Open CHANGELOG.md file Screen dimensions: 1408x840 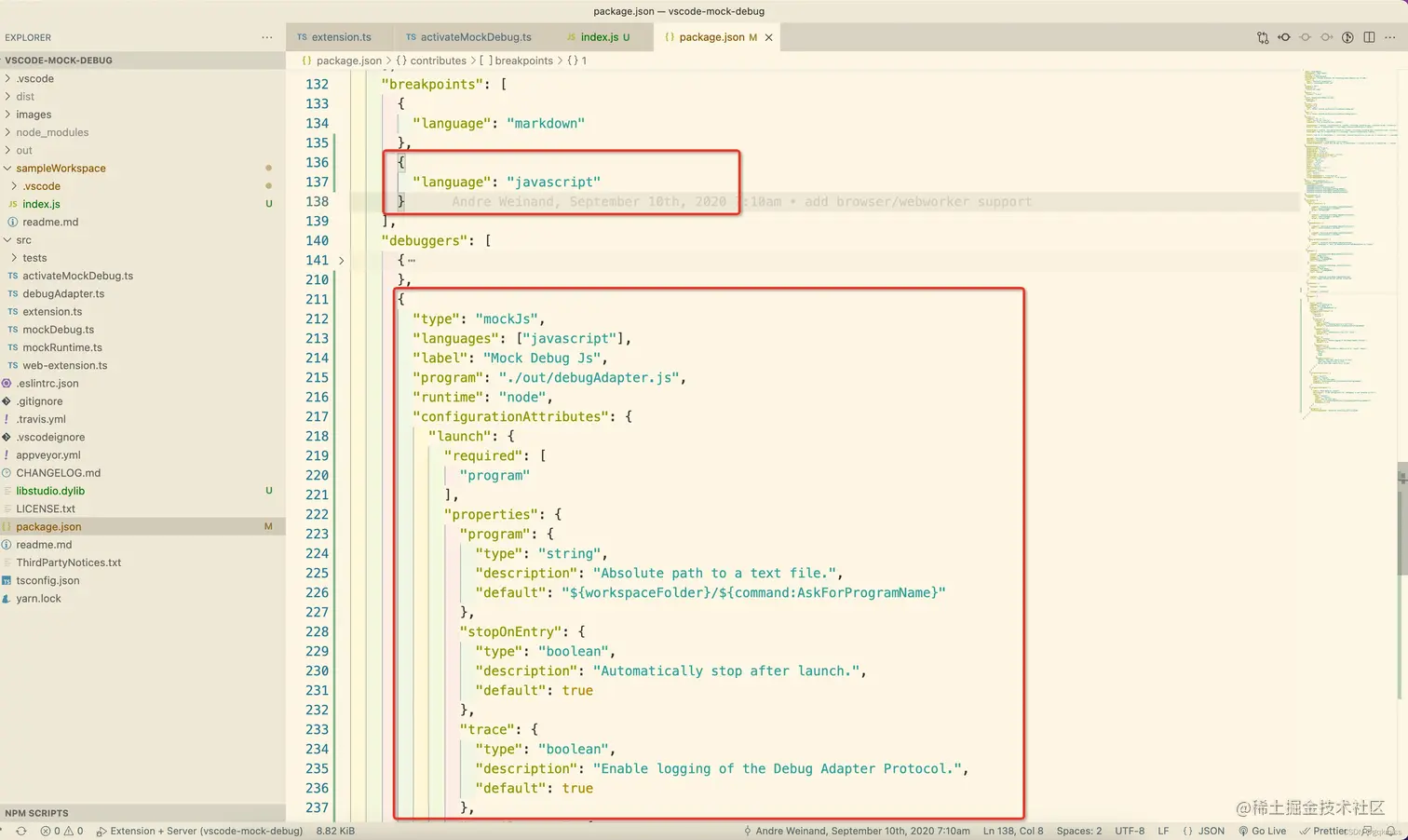[142, 473]
